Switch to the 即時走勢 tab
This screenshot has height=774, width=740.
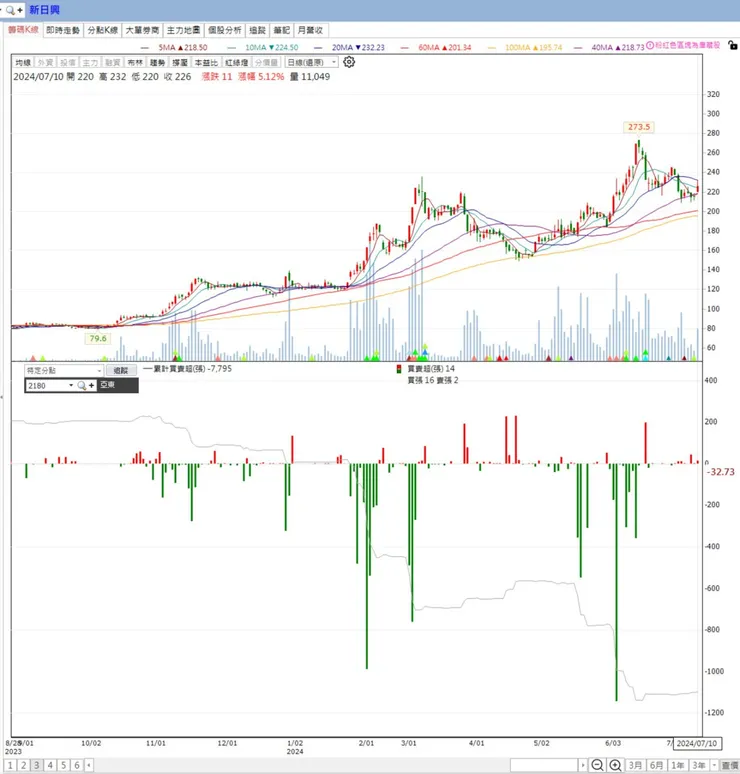tap(63, 30)
